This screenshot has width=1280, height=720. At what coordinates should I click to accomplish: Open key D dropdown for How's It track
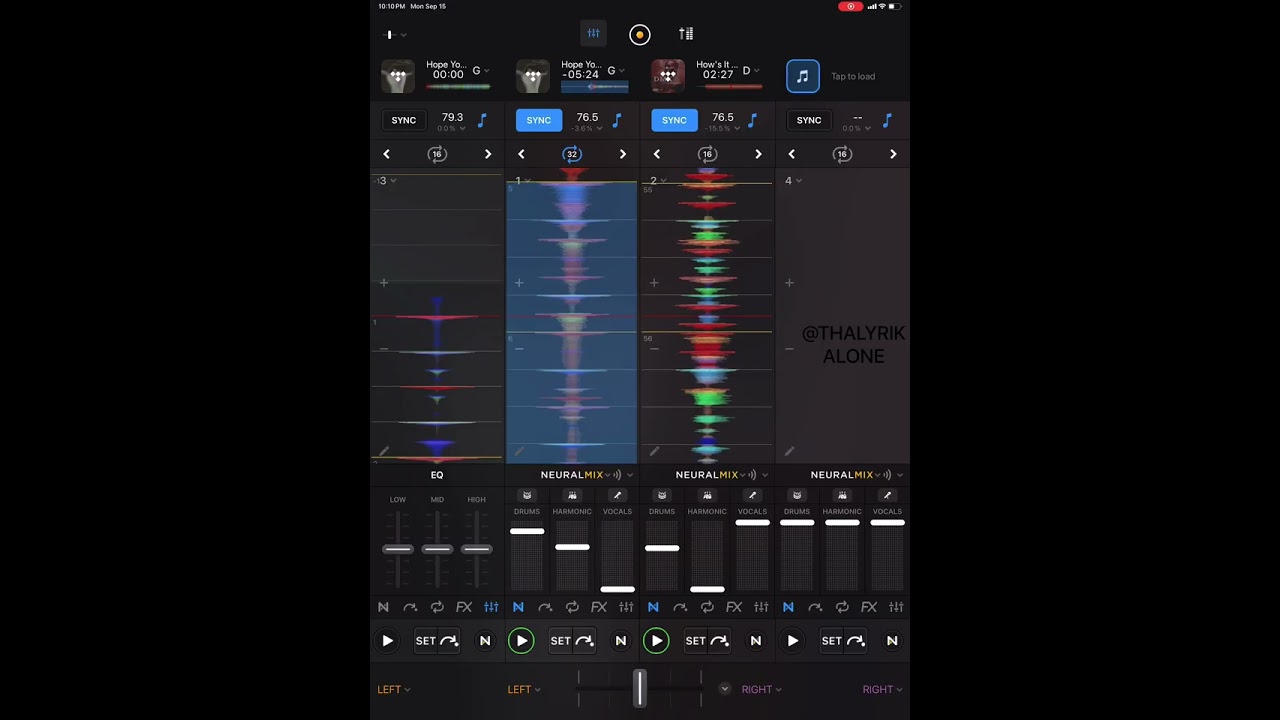coord(751,71)
